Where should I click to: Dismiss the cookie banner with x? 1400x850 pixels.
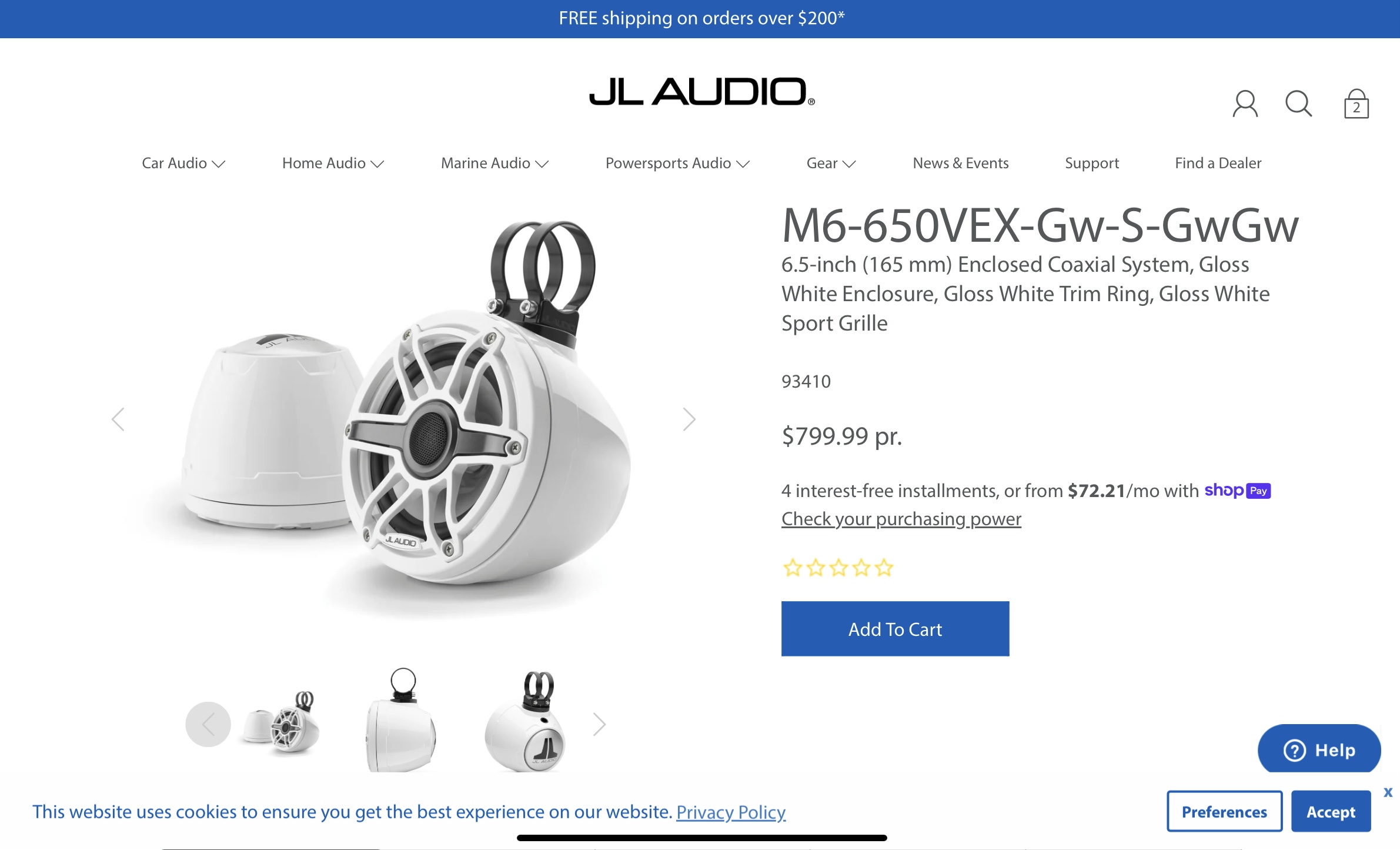coord(1388,792)
